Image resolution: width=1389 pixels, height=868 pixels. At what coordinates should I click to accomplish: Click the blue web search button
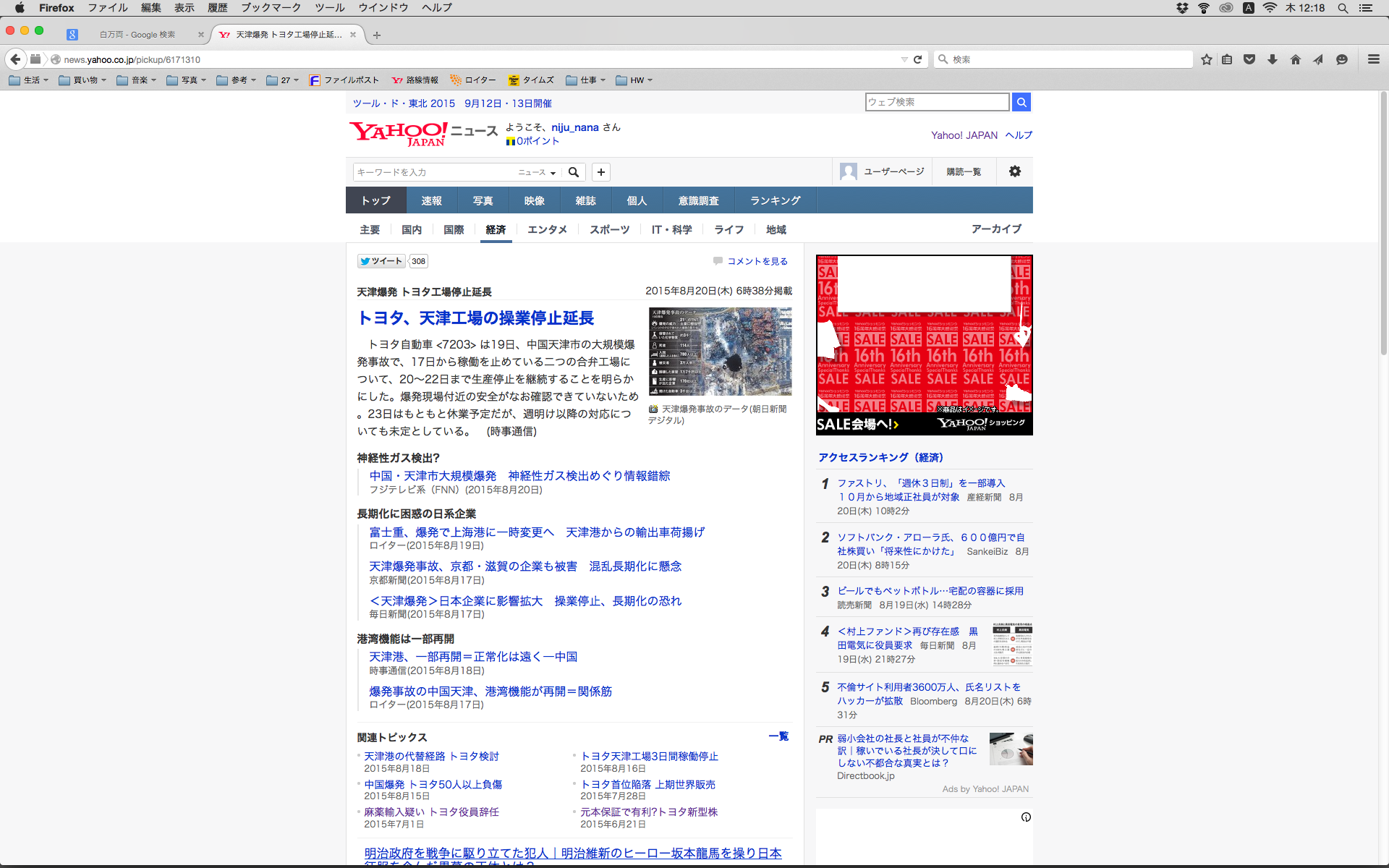point(1021,102)
